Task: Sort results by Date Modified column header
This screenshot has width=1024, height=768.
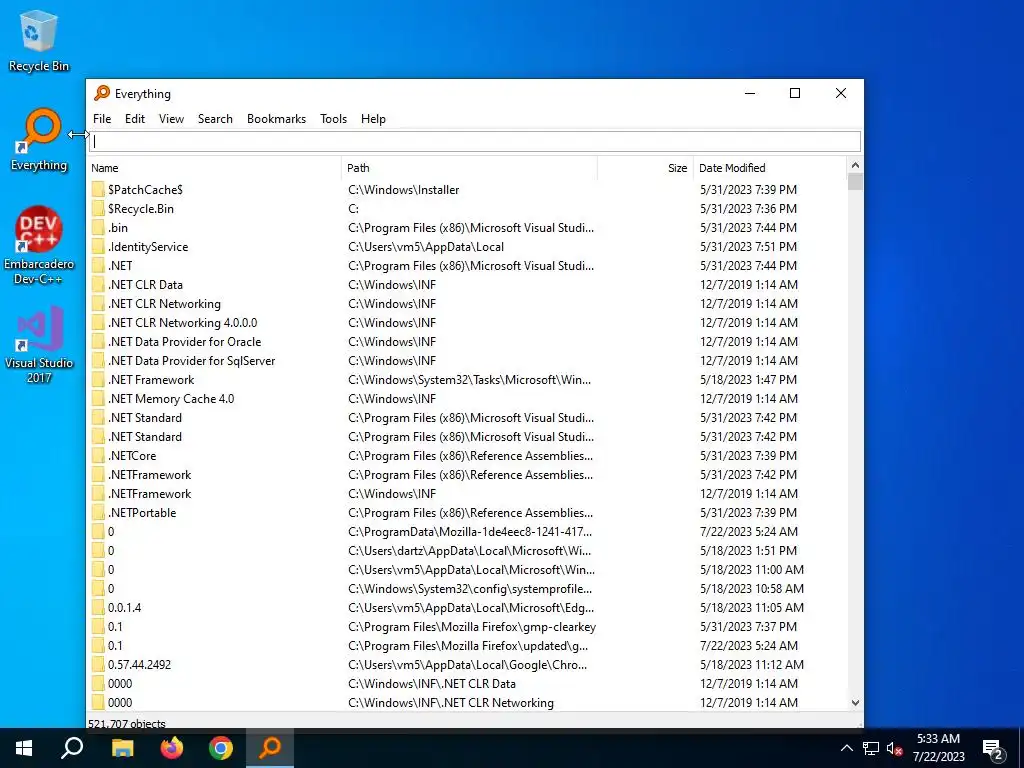Action: tap(769, 168)
